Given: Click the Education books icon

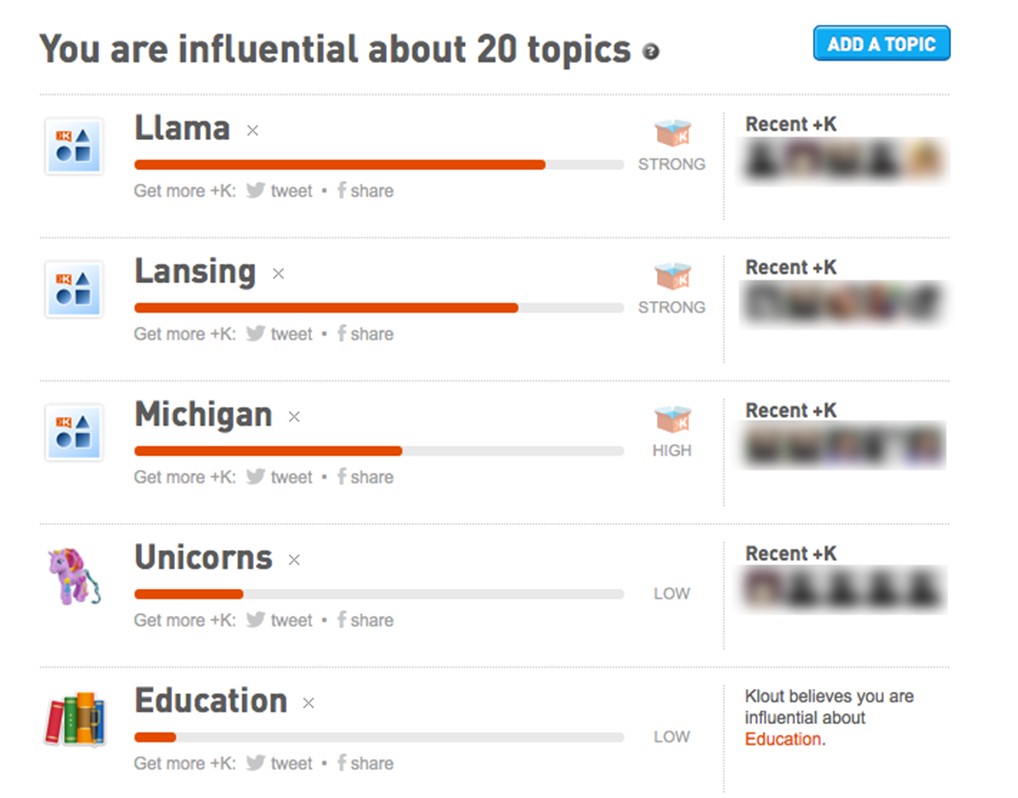Looking at the screenshot, I should coord(74,718).
